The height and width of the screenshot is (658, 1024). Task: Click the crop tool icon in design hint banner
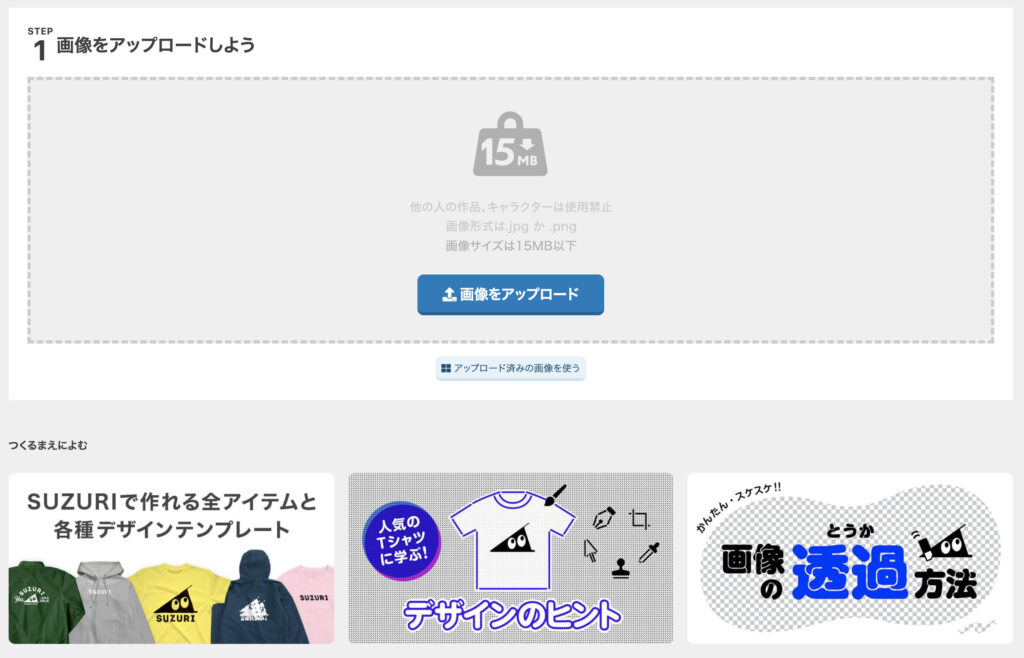pyautogui.click(x=639, y=519)
